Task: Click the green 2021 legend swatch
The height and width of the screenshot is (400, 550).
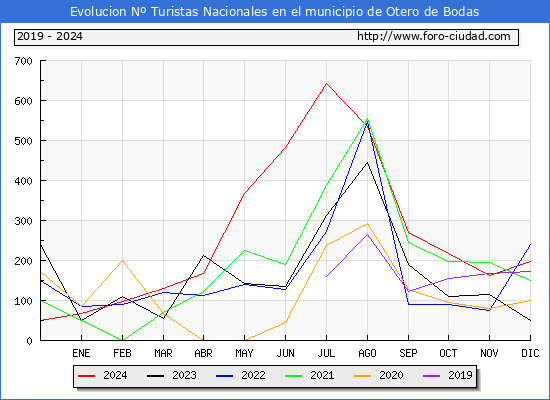Action: pyautogui.click(x=294, y=376)
